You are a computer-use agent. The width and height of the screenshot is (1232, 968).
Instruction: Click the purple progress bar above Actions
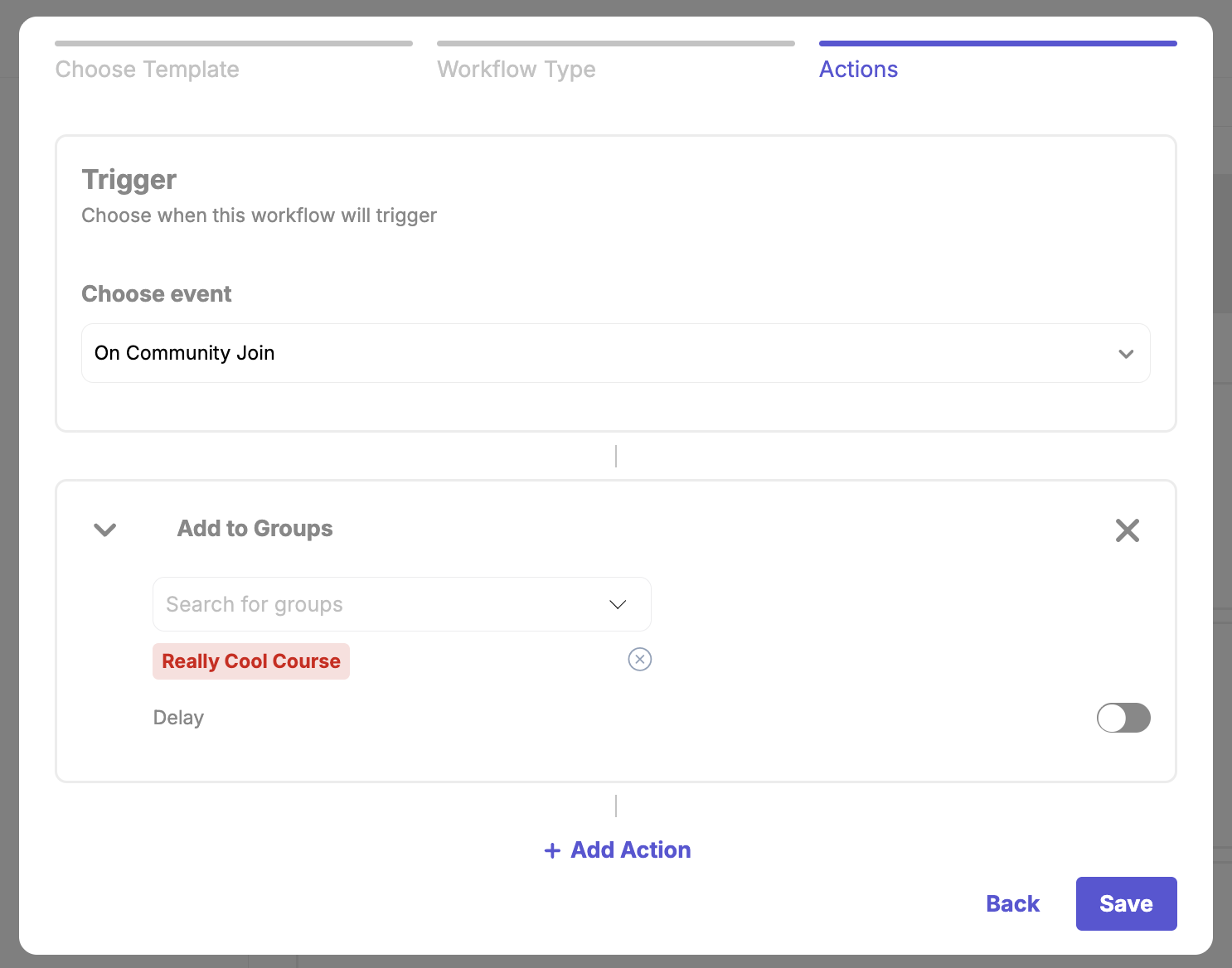[x=997, y=43]
